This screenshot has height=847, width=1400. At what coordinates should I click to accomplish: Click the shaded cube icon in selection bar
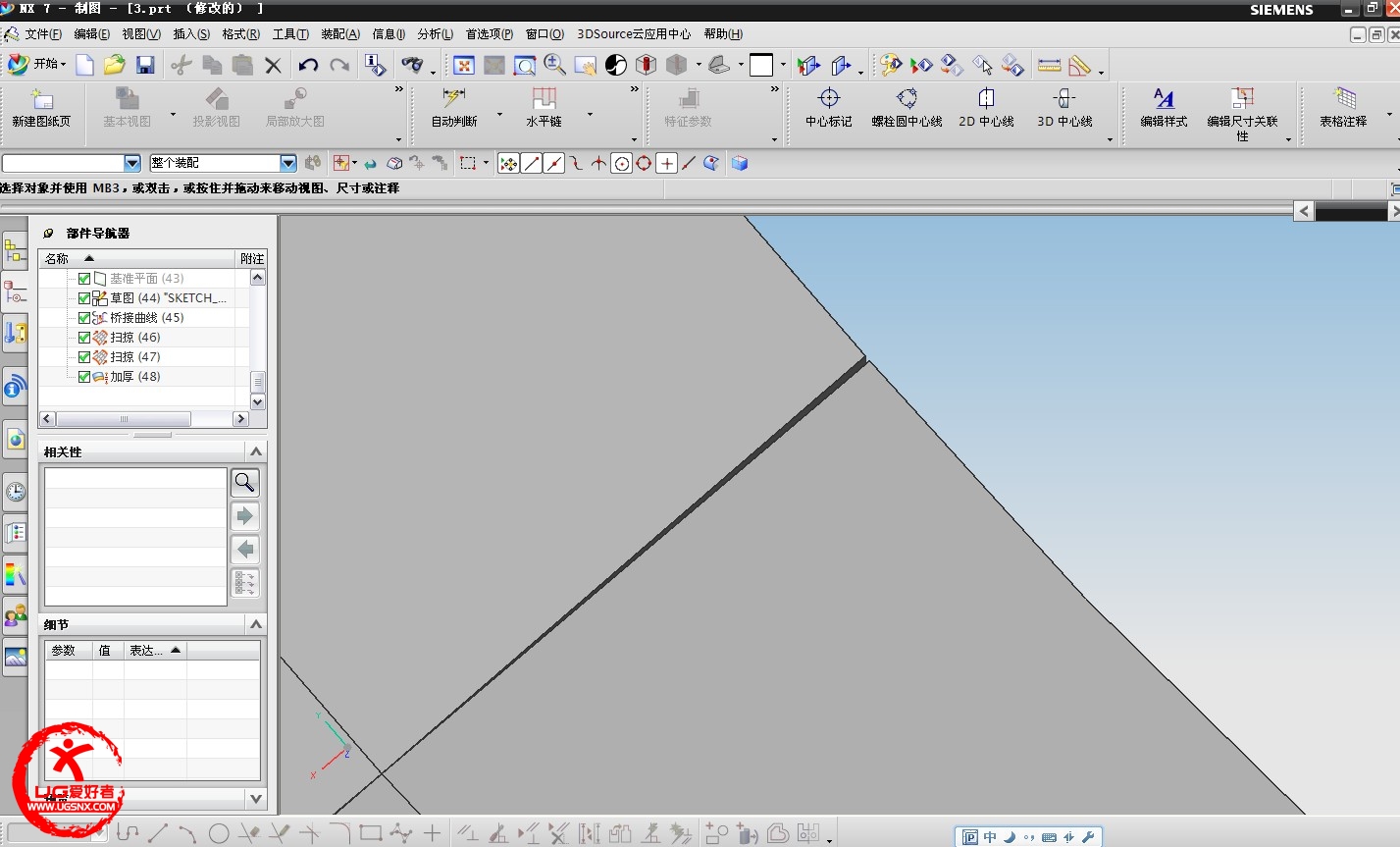tap(740, 163)
